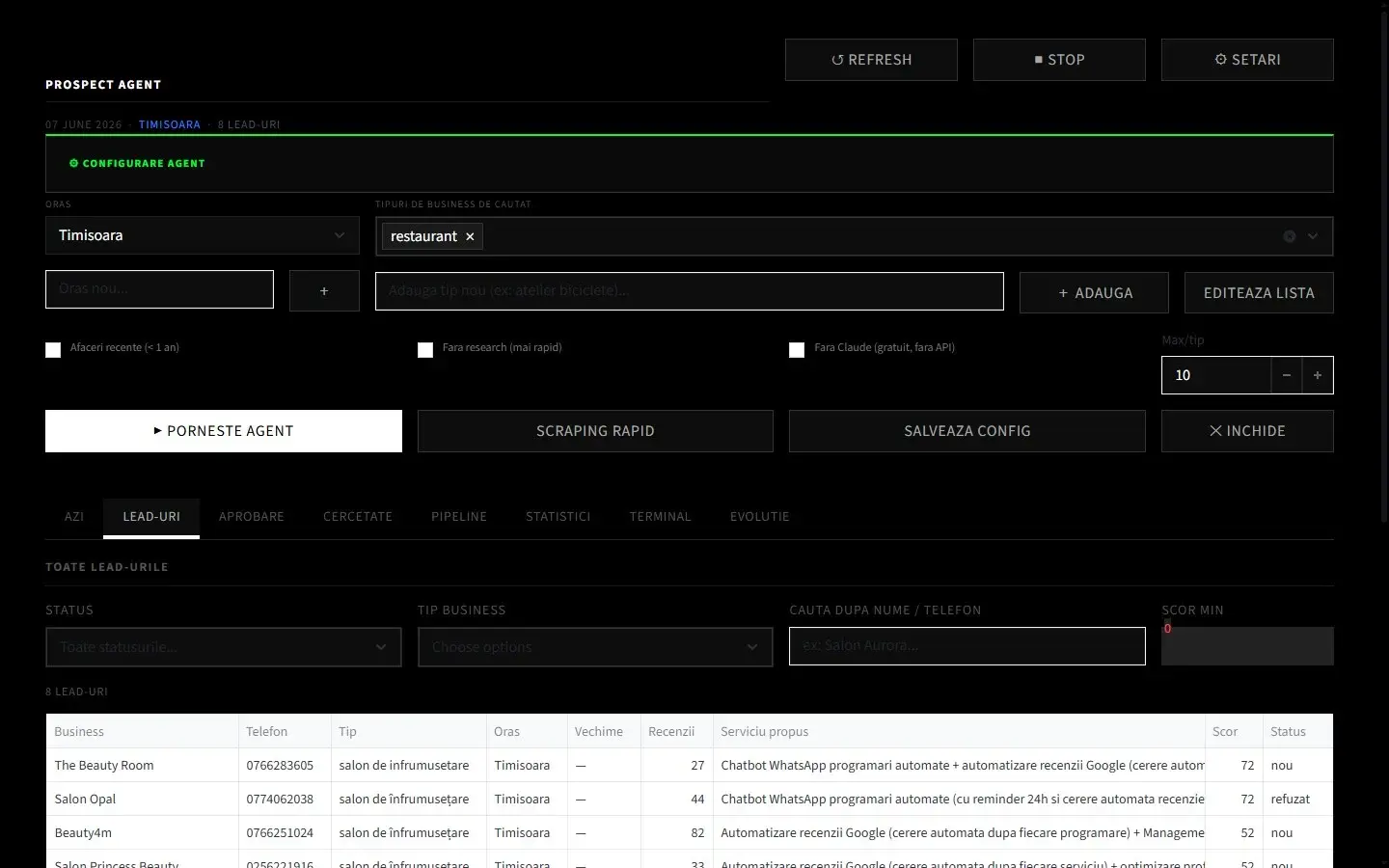Click the REFRESH button
The height and width of the screenshot is (868, 1389).
pos(871,60)
